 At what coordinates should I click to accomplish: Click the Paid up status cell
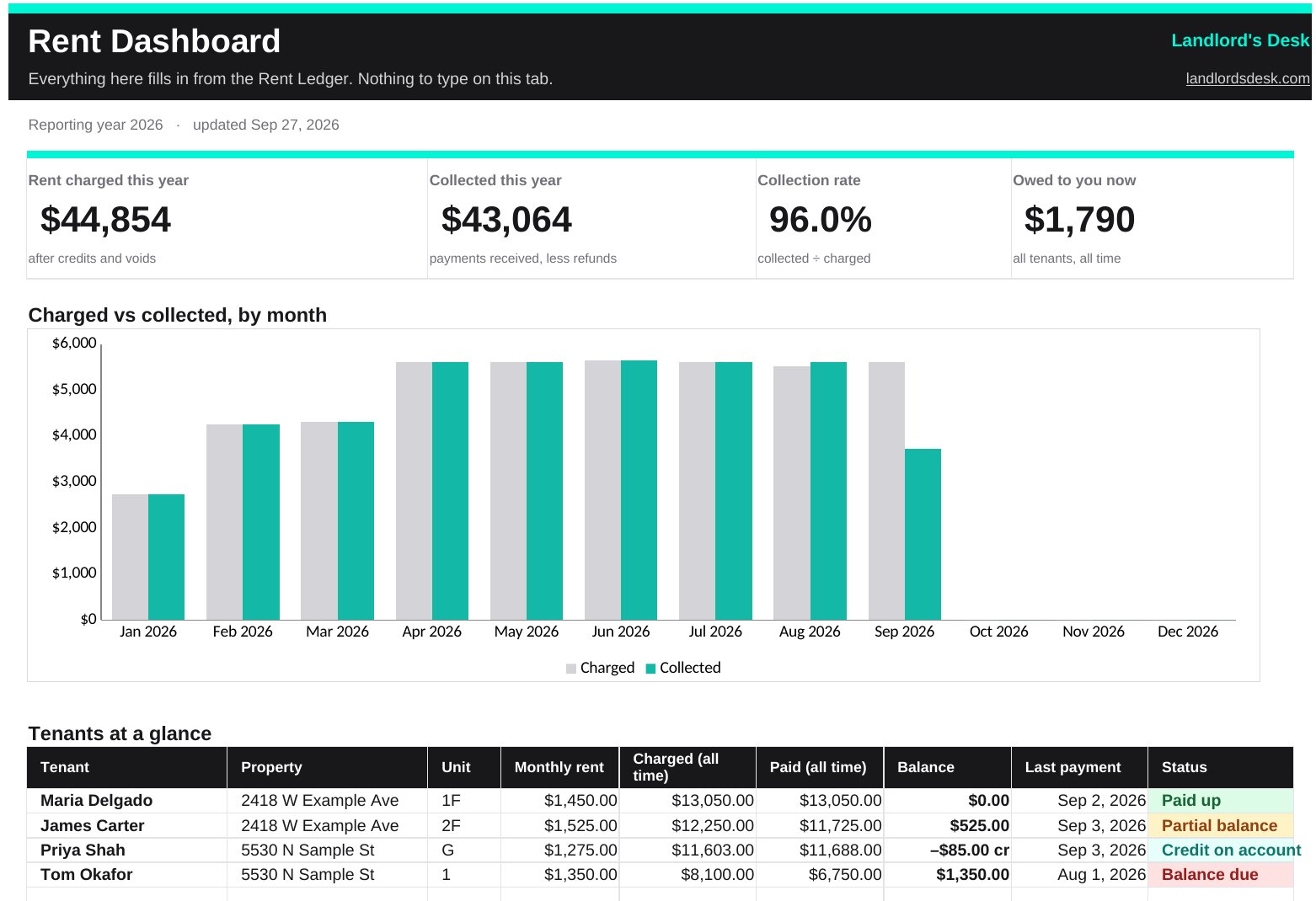1220,801
